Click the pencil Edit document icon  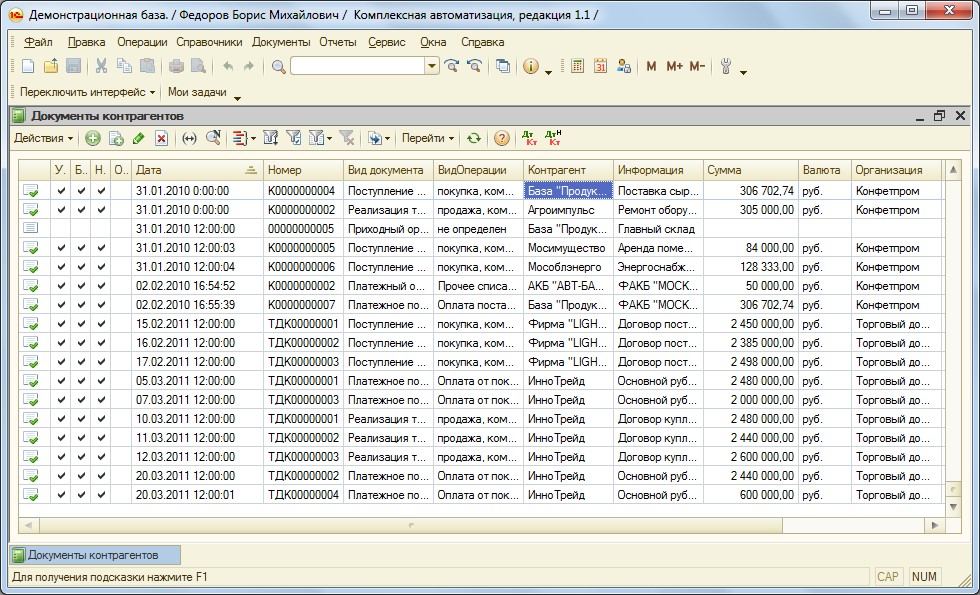[138, 138]
